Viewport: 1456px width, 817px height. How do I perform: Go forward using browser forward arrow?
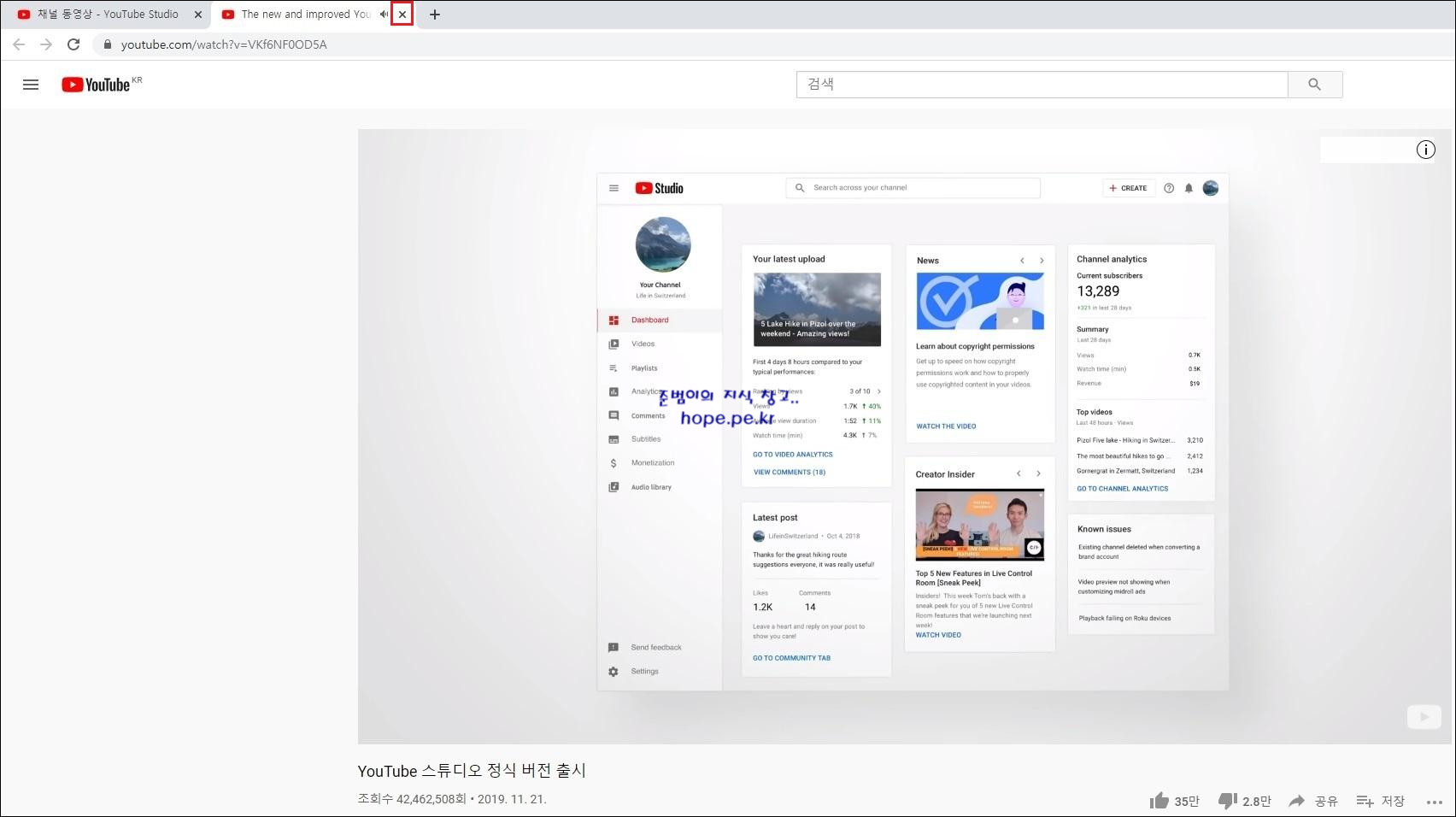click(46, 44)
